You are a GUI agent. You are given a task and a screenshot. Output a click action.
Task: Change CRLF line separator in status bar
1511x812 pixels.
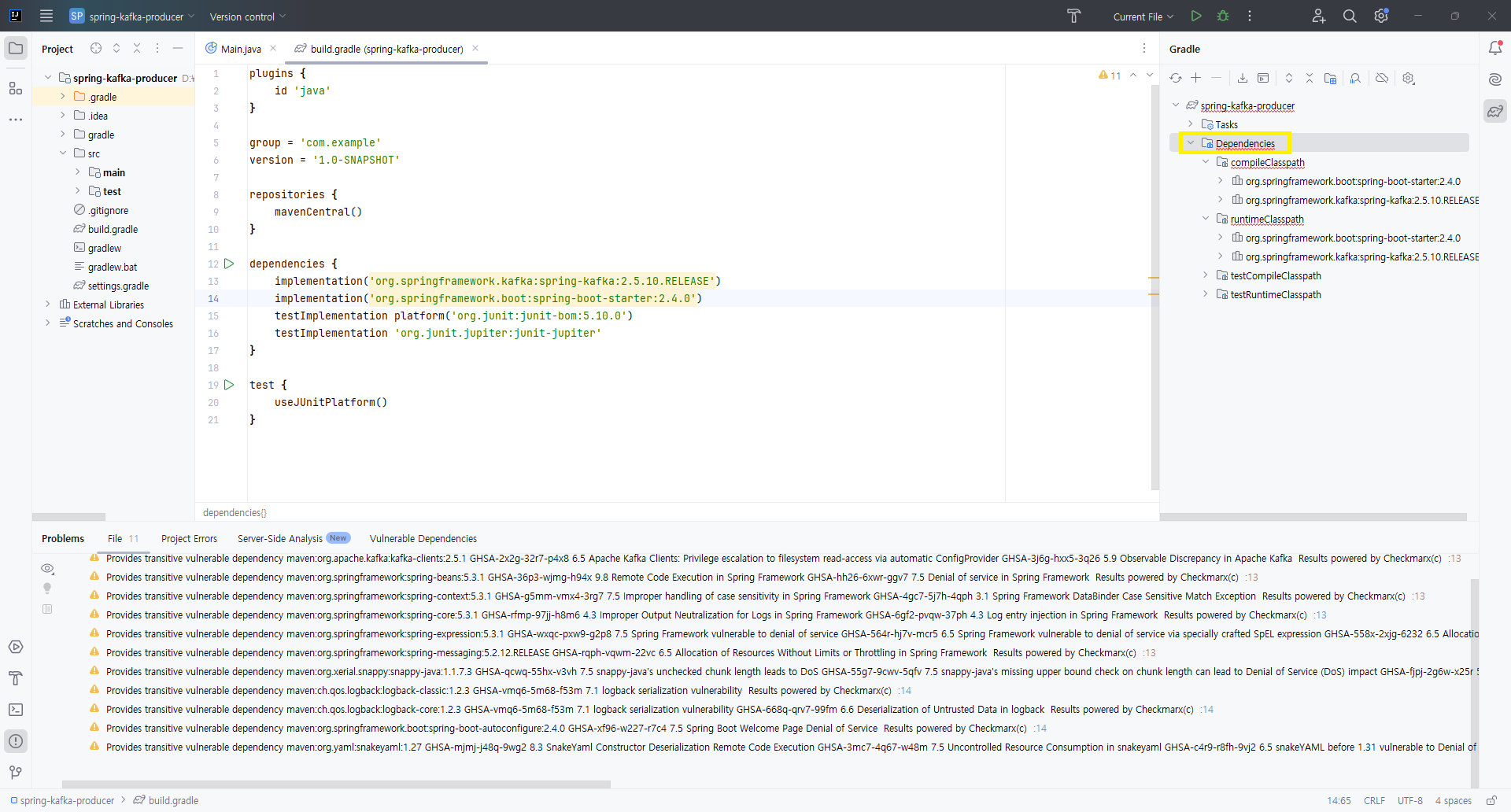point(1375,800)
